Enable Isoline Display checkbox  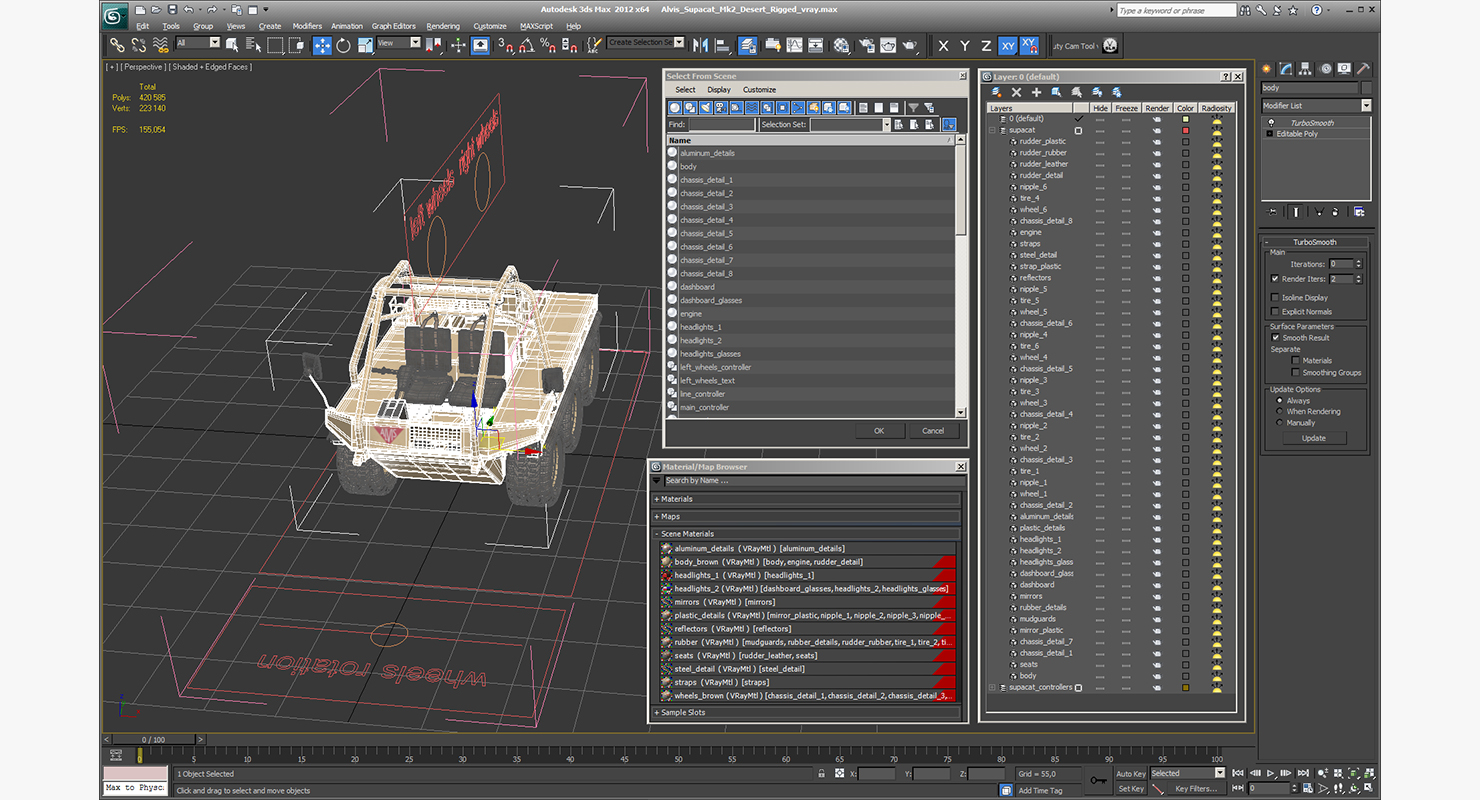(x=1275, y=297)
